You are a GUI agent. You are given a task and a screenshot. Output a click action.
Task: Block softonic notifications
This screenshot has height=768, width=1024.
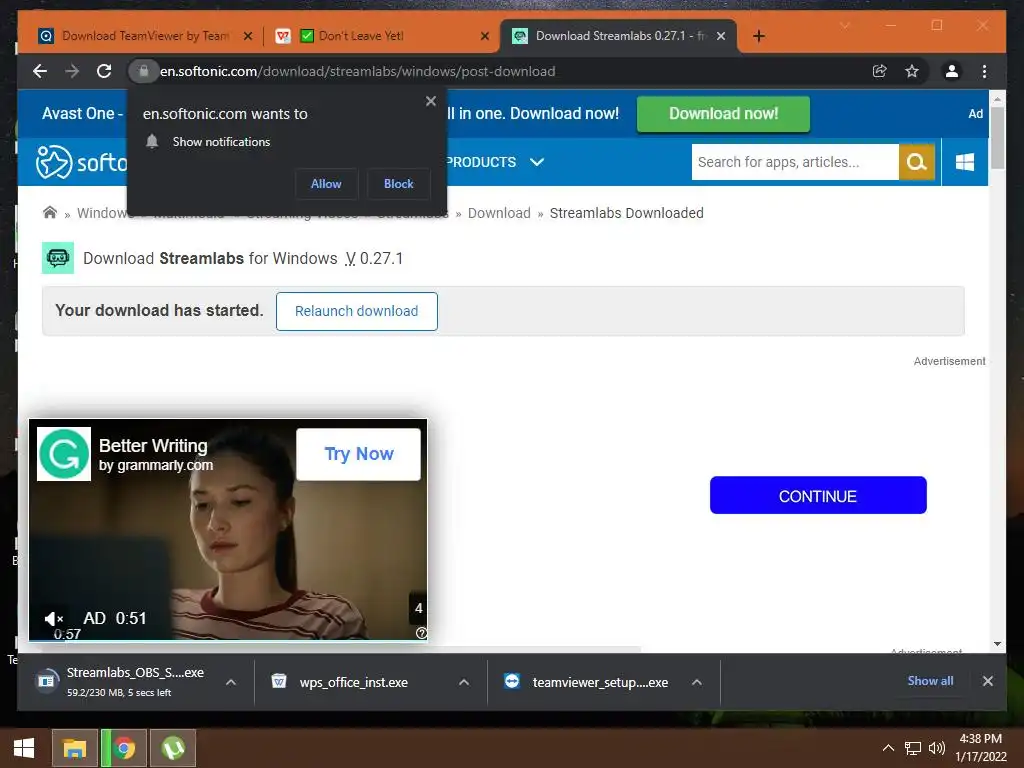tap(398, 184)
